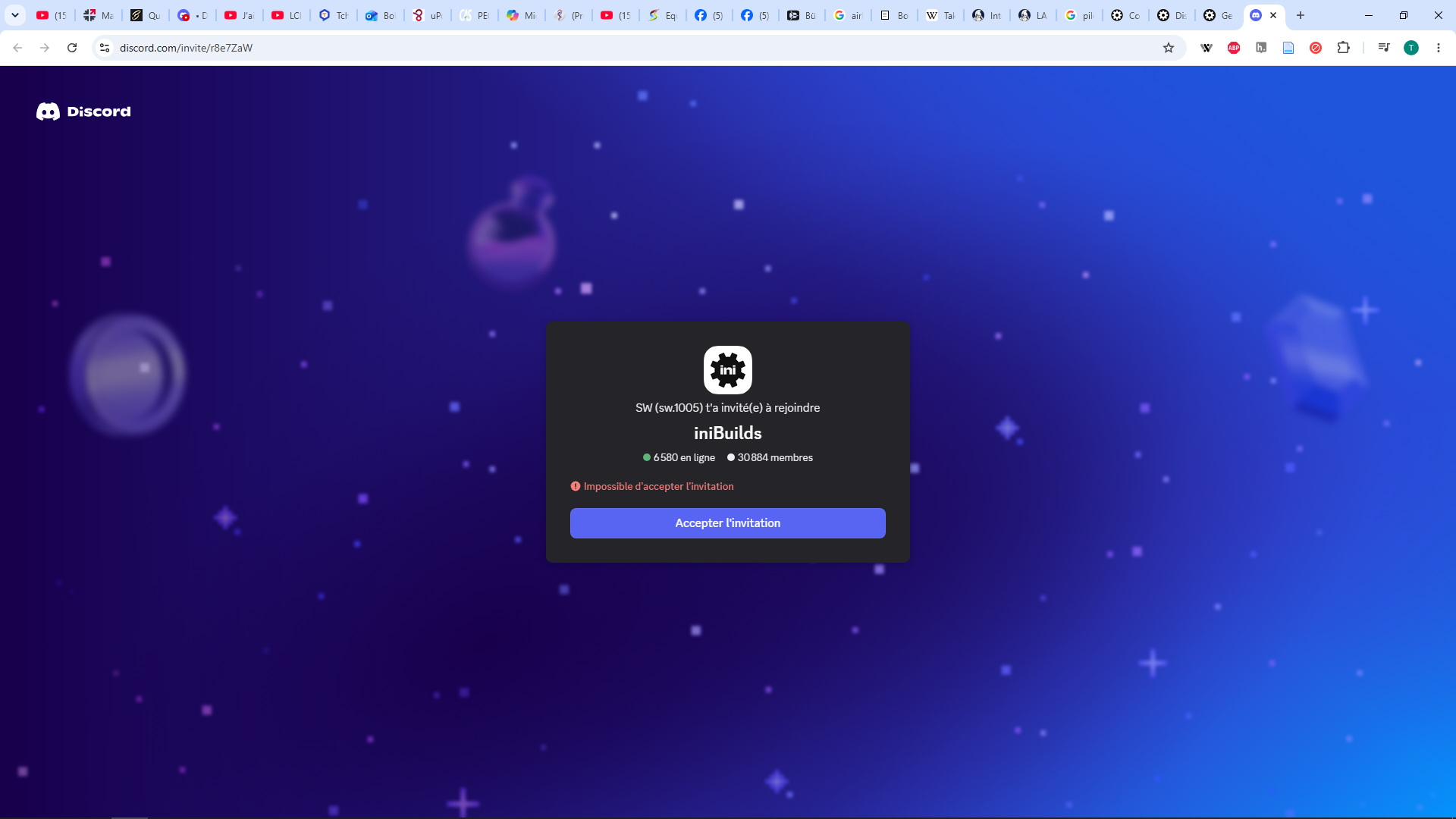Click the iniBuilds server icon
This screenshot has height=819, width=1456.
(727, 370)
